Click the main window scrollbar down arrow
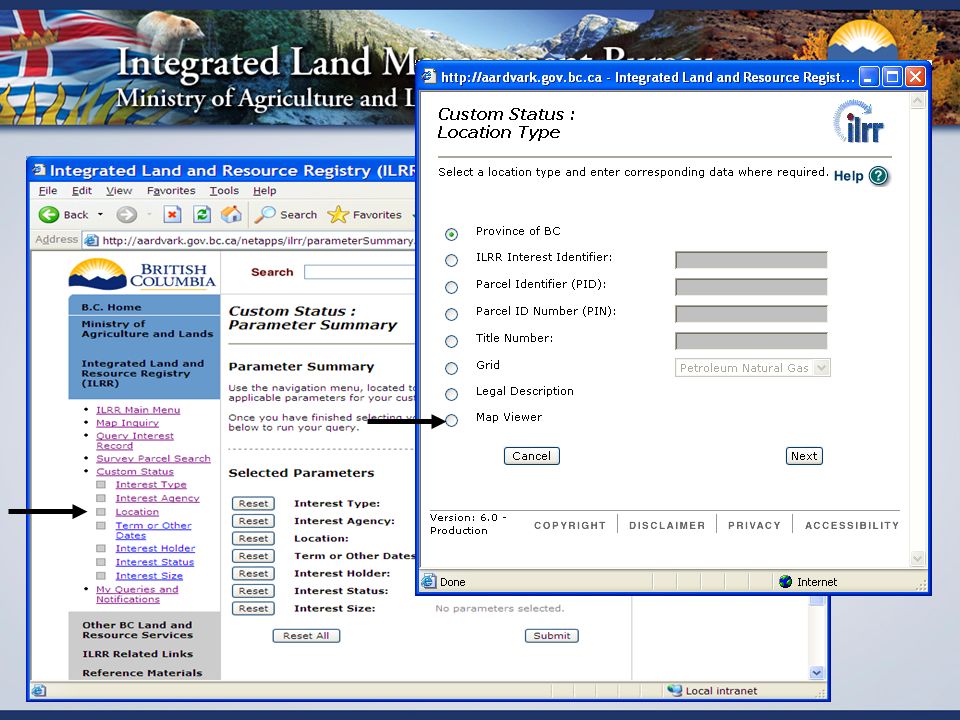Viewport: 960px width, 720px height. click(x=817, y=673)
